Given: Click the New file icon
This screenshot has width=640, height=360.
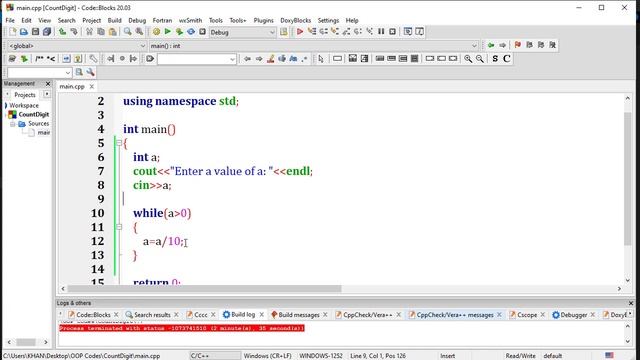Looking at the screenshot, I should [12, 32].
